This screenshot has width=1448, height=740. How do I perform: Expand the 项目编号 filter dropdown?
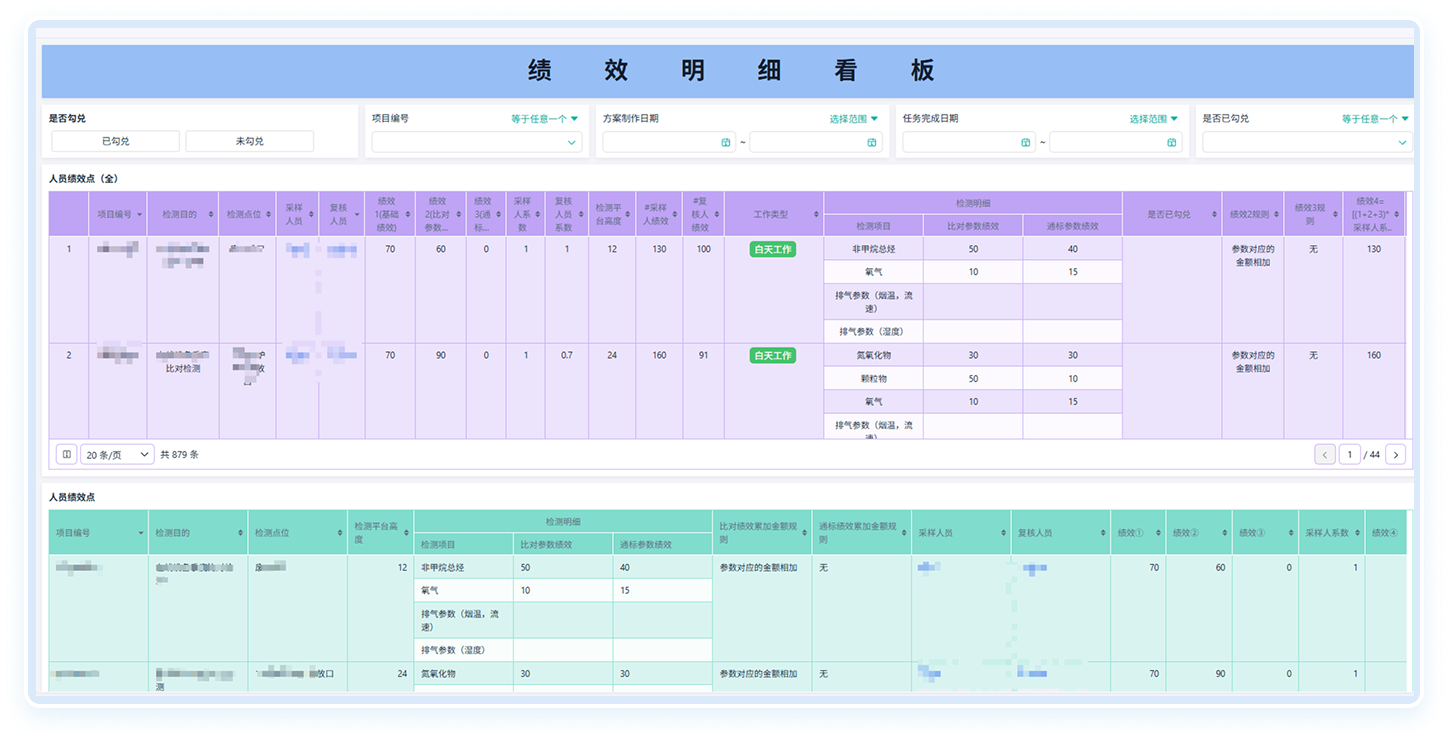(x=476, y=143)
